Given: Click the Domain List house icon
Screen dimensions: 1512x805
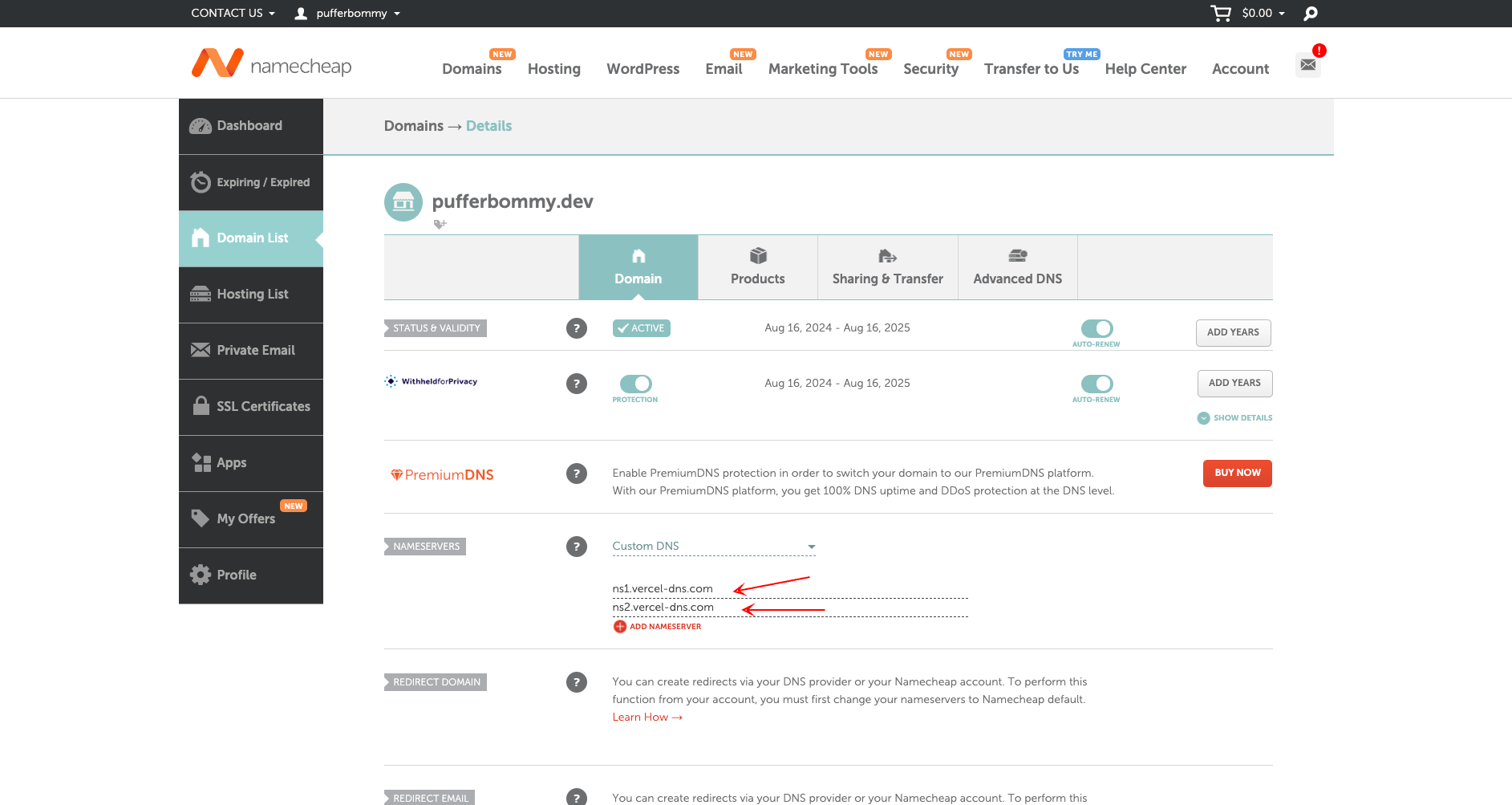Looking at the screenshot, I should tap(201, 238).
